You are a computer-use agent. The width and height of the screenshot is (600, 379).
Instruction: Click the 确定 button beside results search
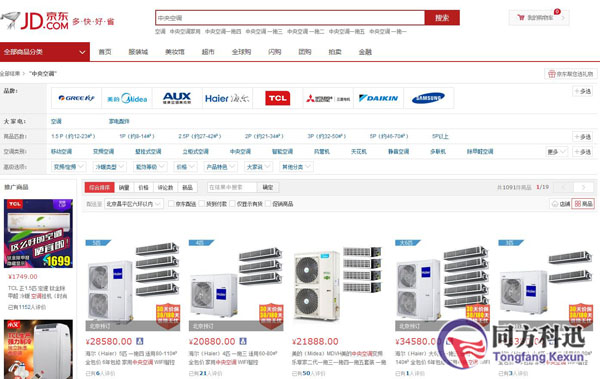pyautogui.click(x=267, y=187)
